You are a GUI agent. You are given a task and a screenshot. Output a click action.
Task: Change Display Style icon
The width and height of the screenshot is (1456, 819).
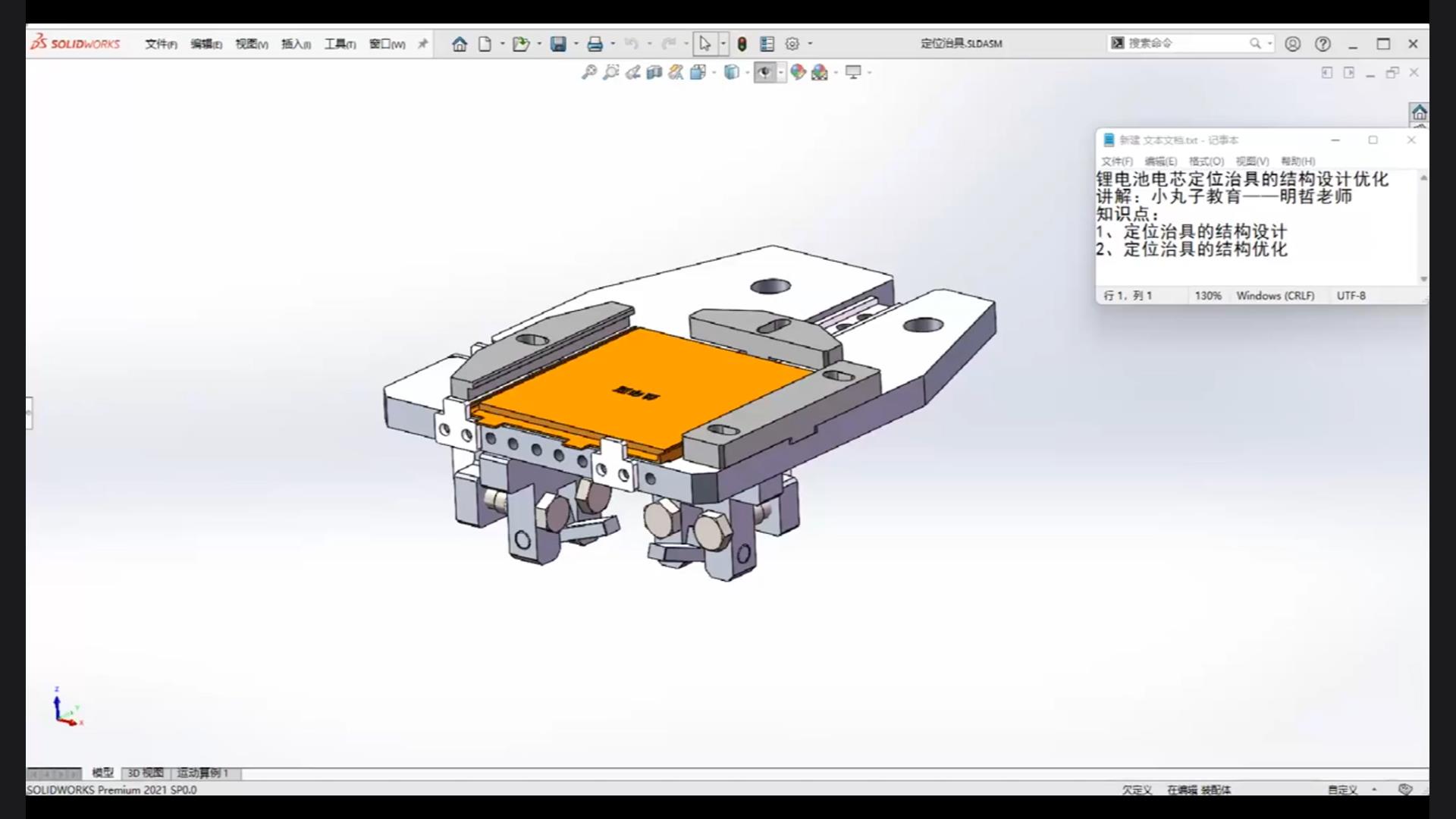(x=731, y=72)
